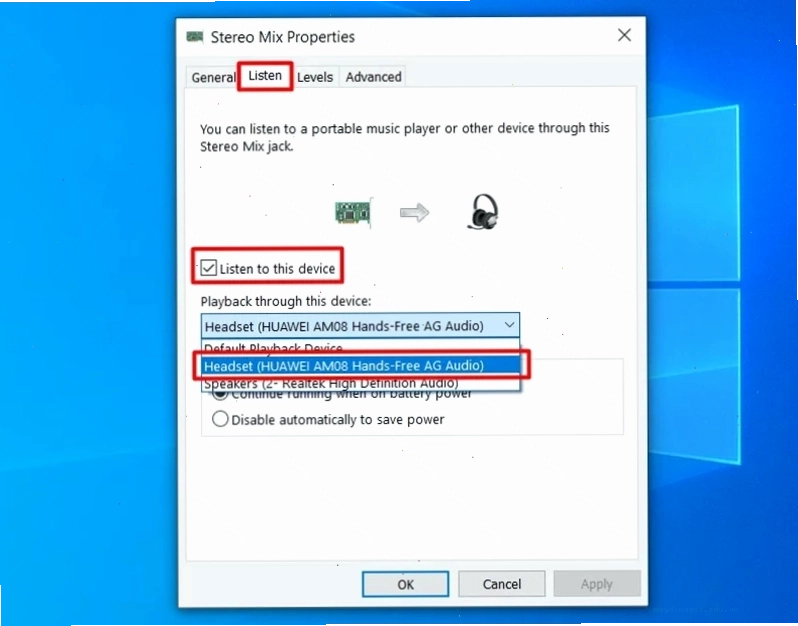Screen dimensions: 798x626
Task: Open the Advanced tab
Action: coord(373,77)
